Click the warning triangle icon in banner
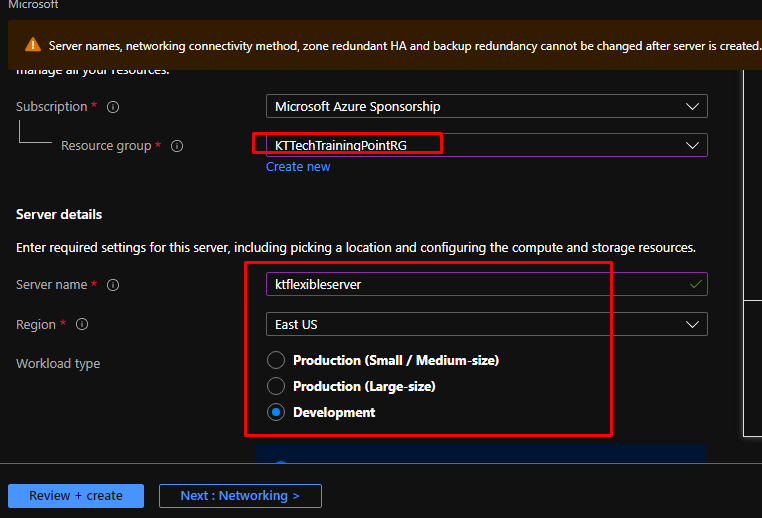762x518 pixels. tap(33, 45)
